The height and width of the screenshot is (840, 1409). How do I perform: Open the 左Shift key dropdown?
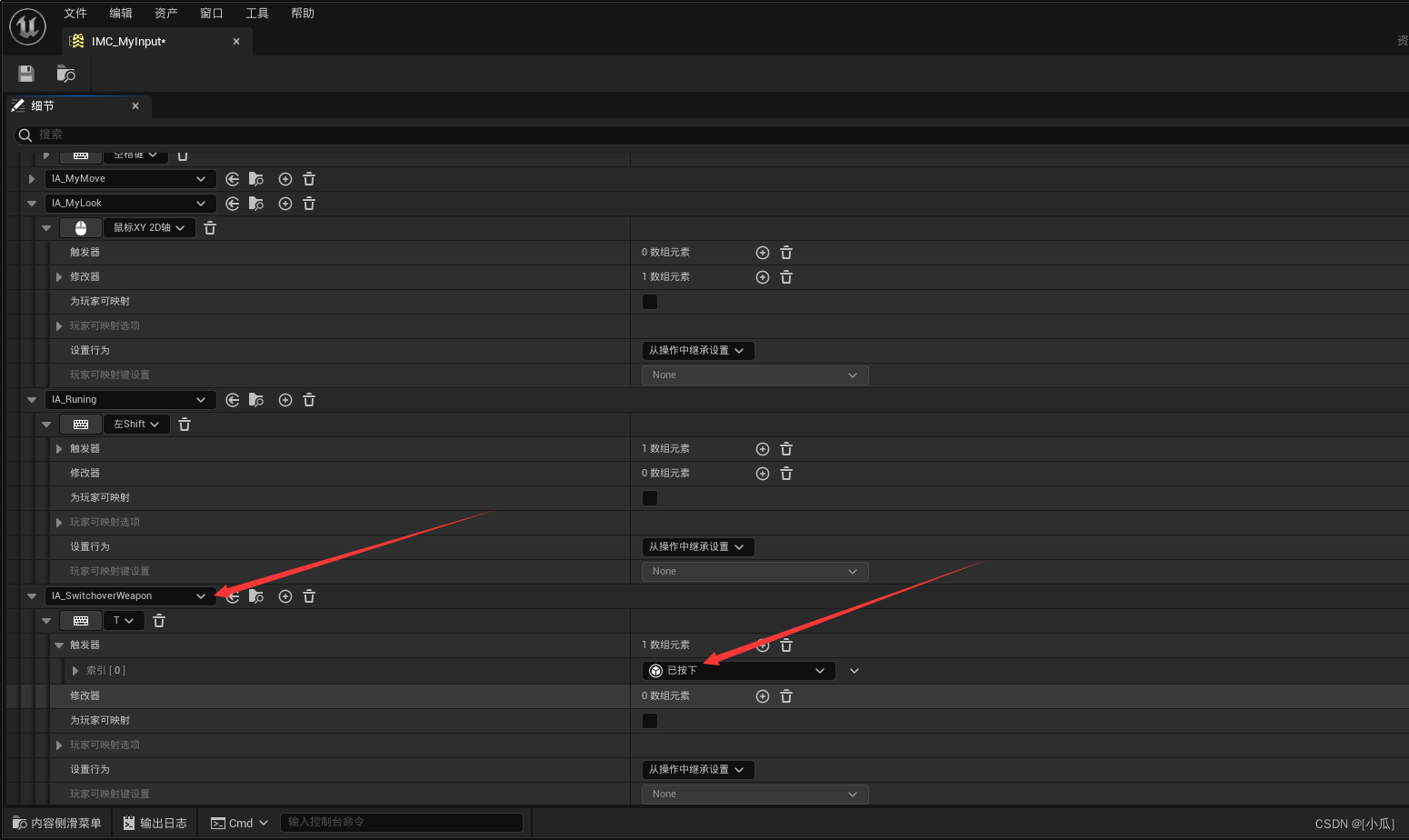click(x=136, y=425)
